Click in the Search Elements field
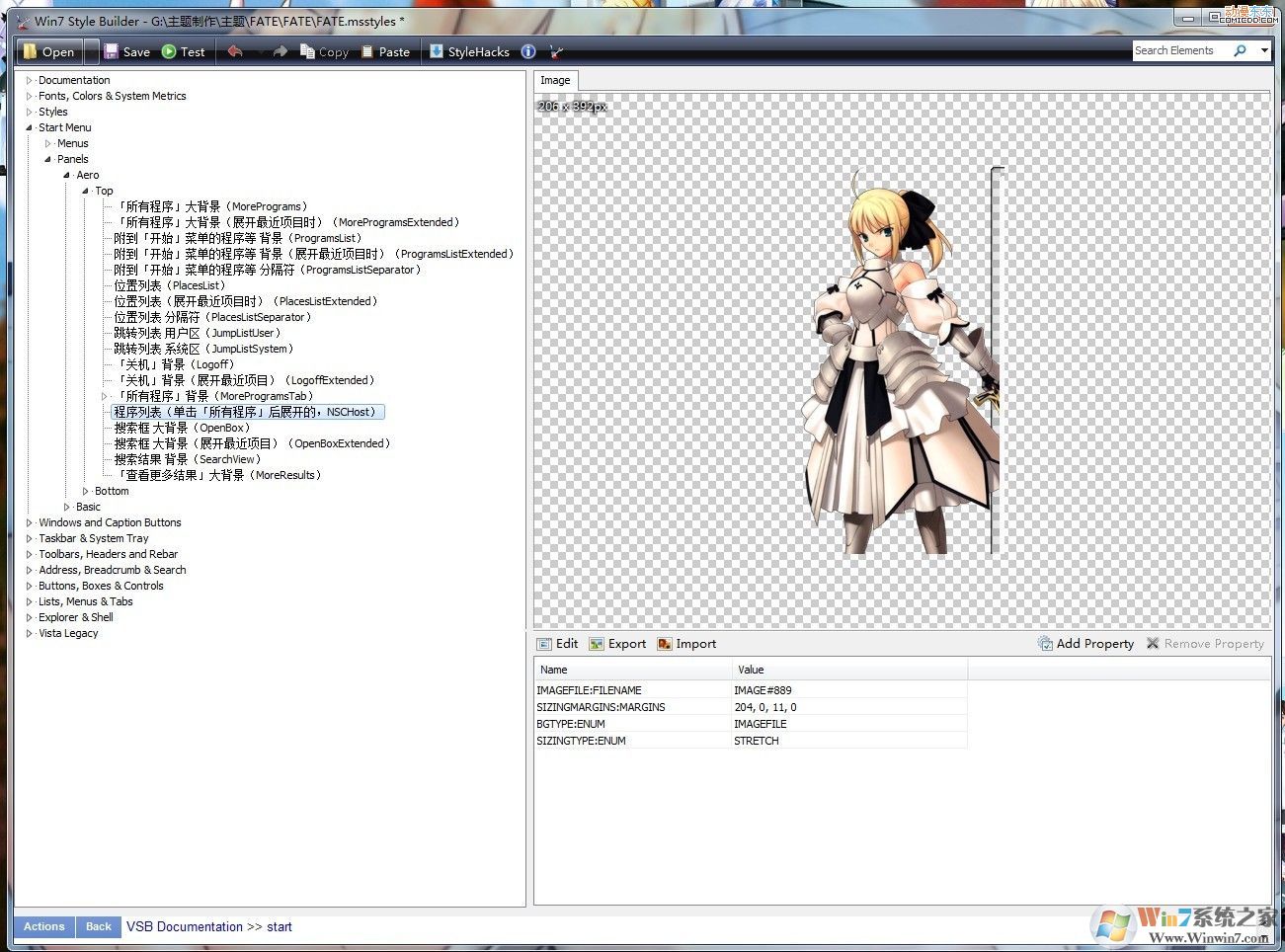The image size is (1285, 952). coord(1180,50)
